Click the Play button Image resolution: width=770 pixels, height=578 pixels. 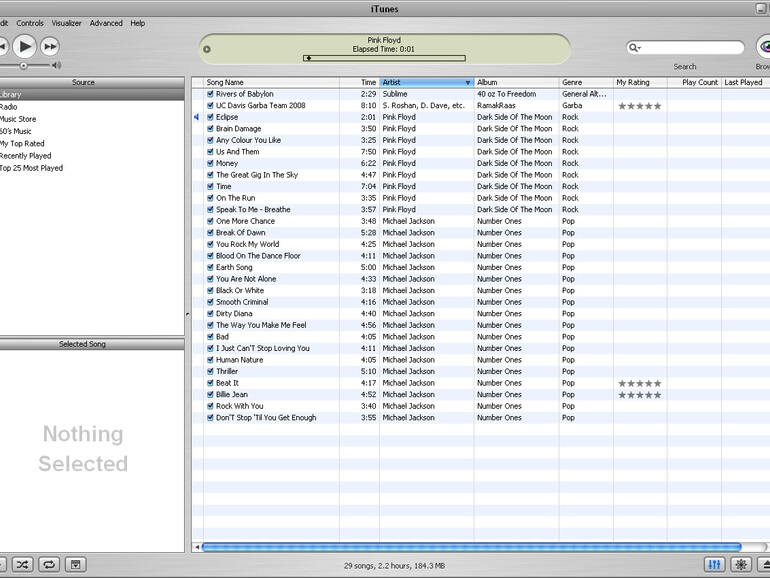coord(24,47)
